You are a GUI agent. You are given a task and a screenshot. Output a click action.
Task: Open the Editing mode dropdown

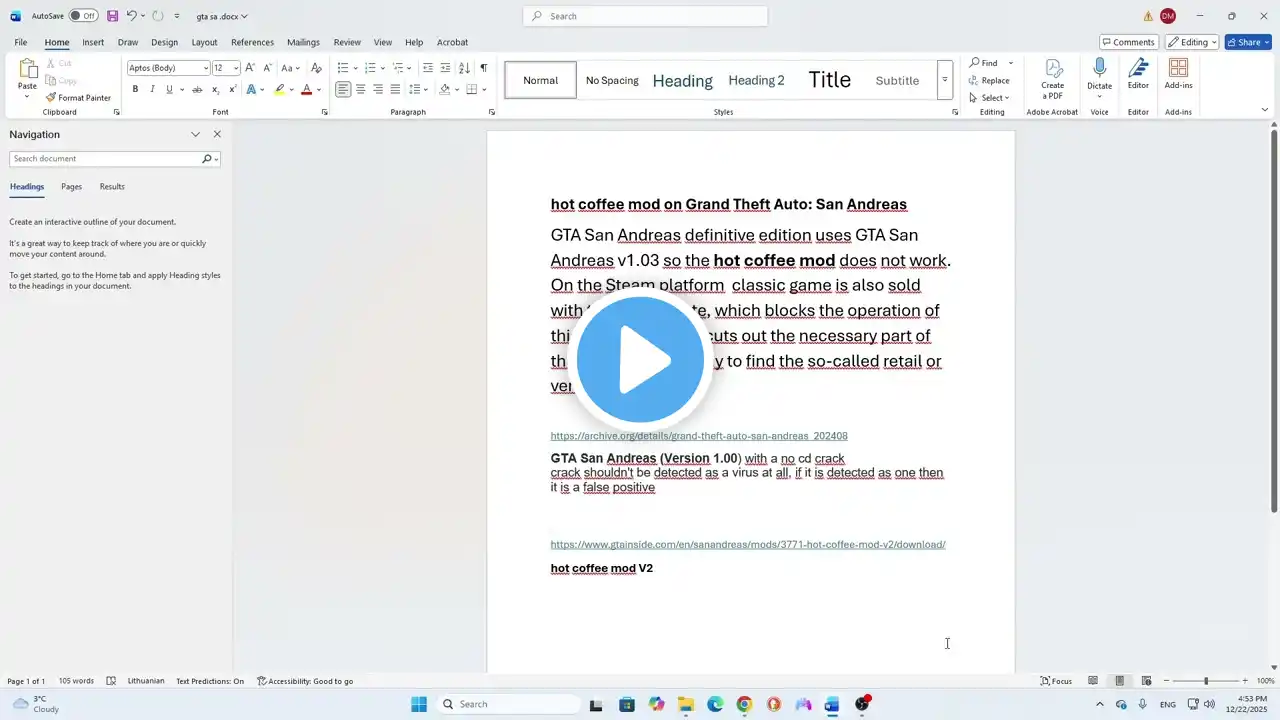[x=1194, y=42]
